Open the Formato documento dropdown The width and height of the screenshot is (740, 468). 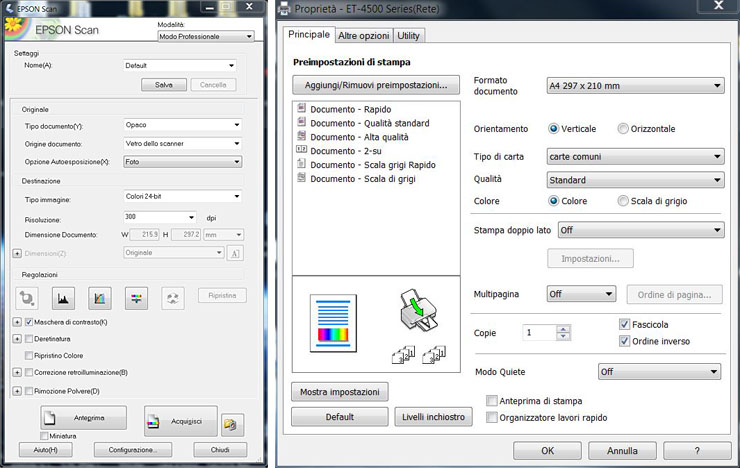click(x=634, y=86)
